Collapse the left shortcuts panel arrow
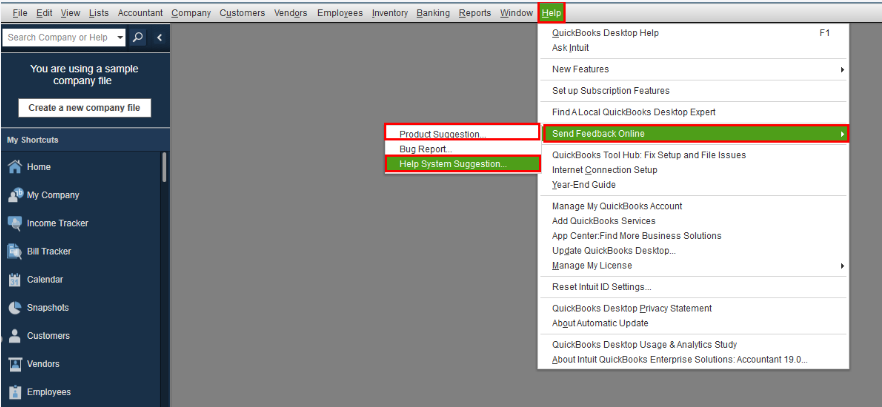 pos(159,38)
